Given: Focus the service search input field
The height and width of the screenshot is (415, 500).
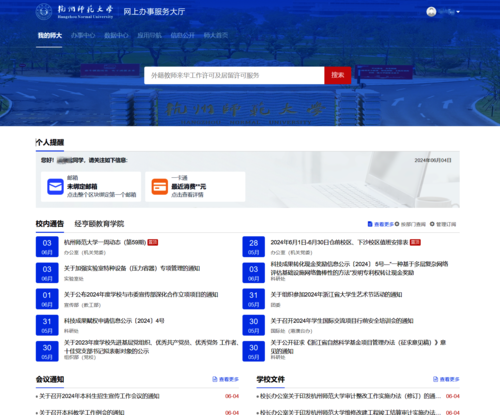Looking at the screenshot, I should (234, 75).
